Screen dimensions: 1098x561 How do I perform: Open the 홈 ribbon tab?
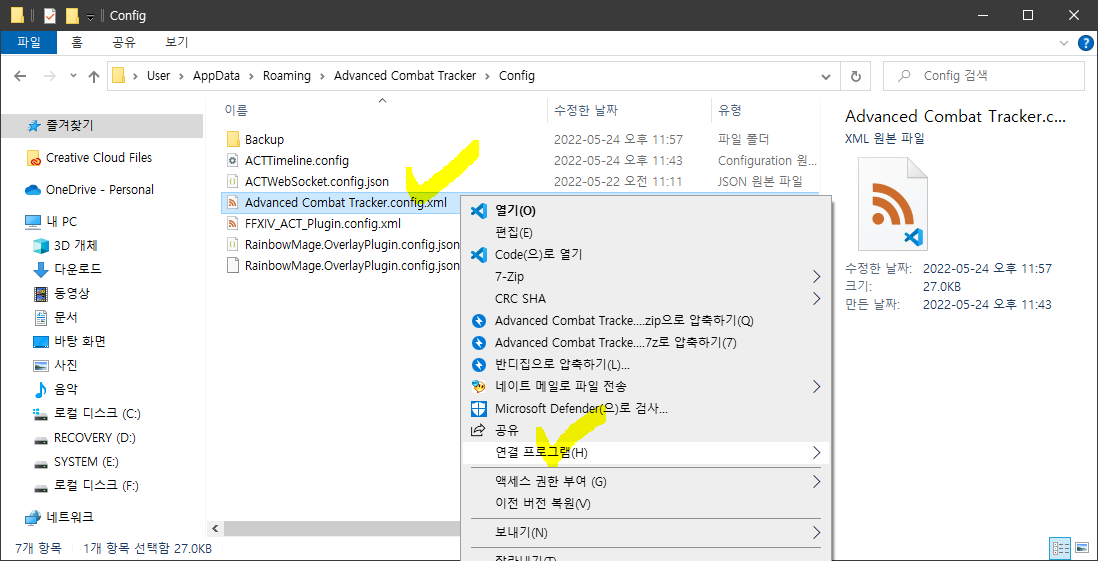(77, 43)
